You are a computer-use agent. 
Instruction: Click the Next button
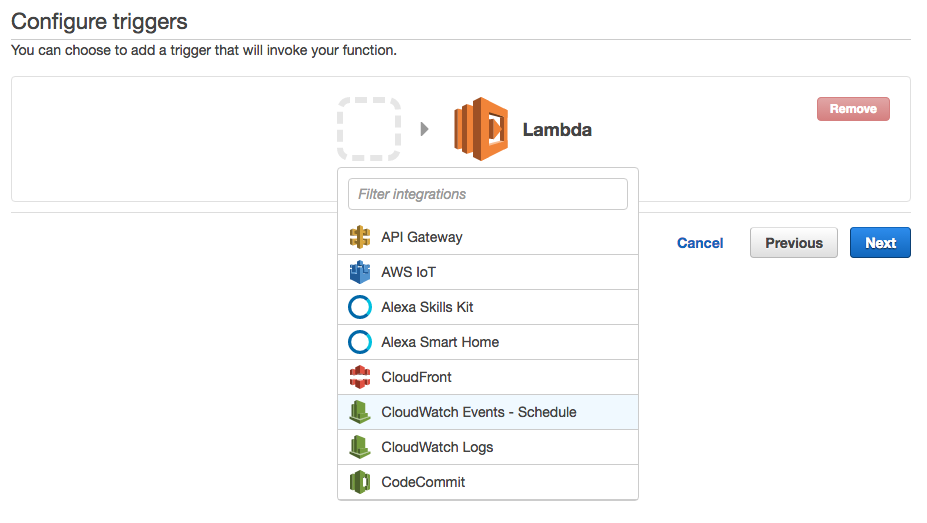pos(880,243)
